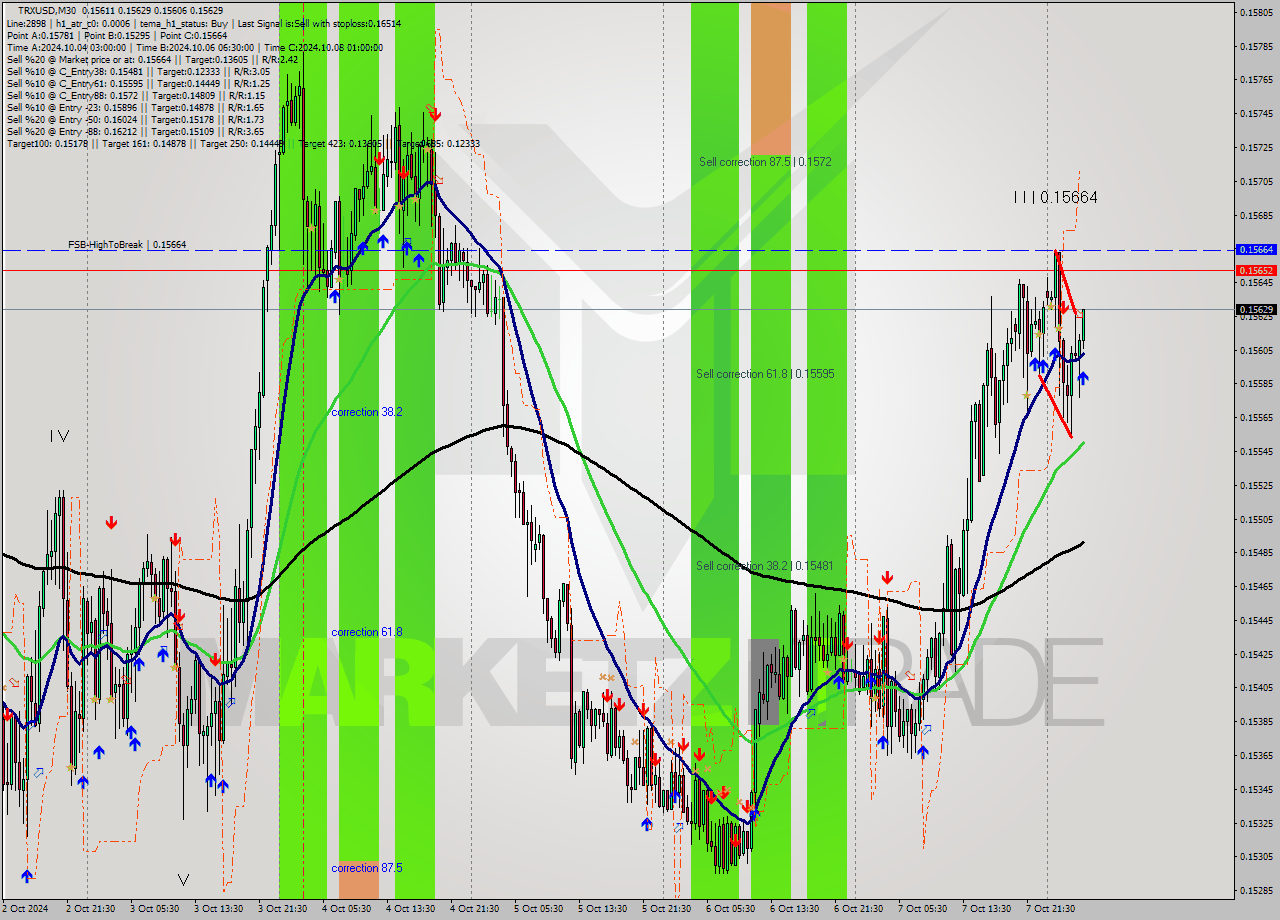Viewport: 1280px width, 920px height.
Task: Select the blue 'correction 61.8' label
Action: 367,631
